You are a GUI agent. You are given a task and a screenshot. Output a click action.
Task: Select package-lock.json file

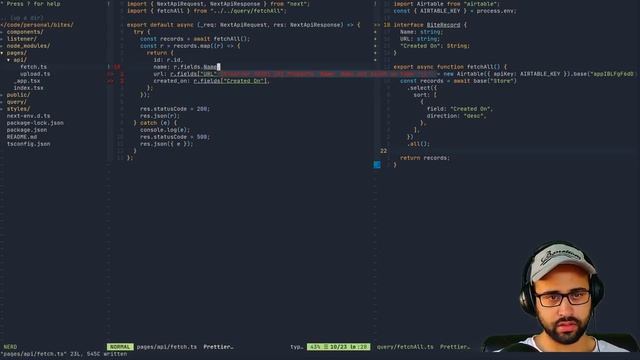click(35, 123)
